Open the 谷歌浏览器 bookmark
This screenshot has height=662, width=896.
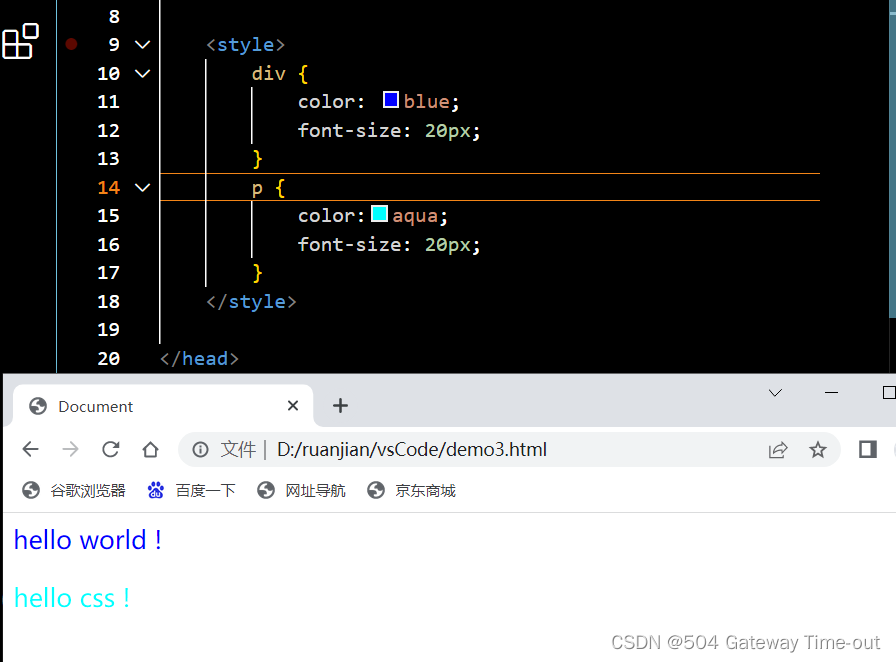(74, 490)
